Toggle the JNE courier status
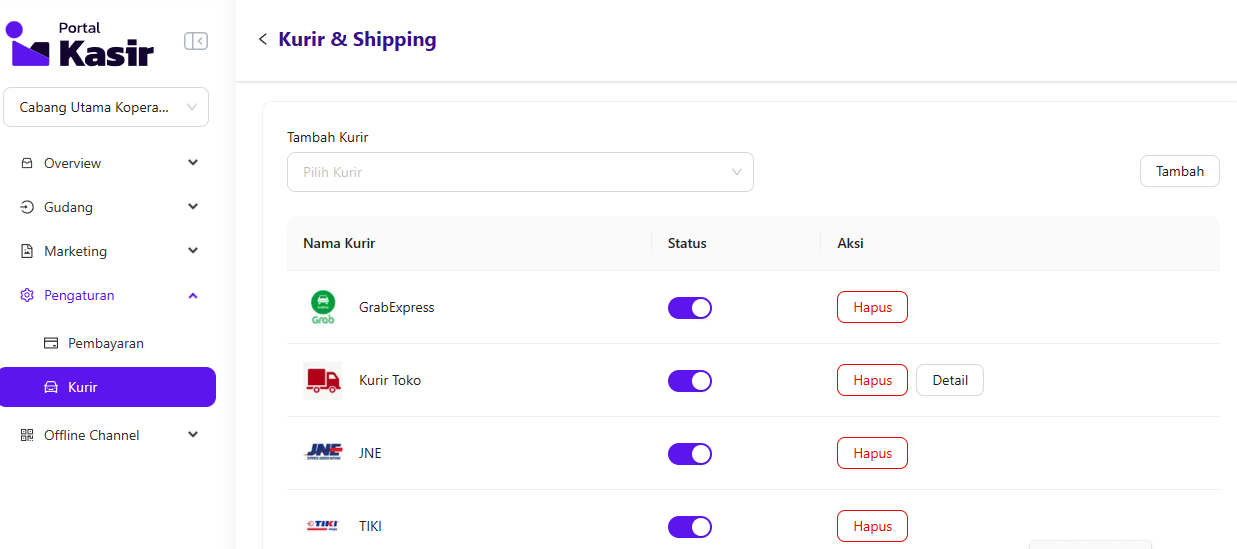This screenshot has height=549, width=1237. (x=690, y=454)
